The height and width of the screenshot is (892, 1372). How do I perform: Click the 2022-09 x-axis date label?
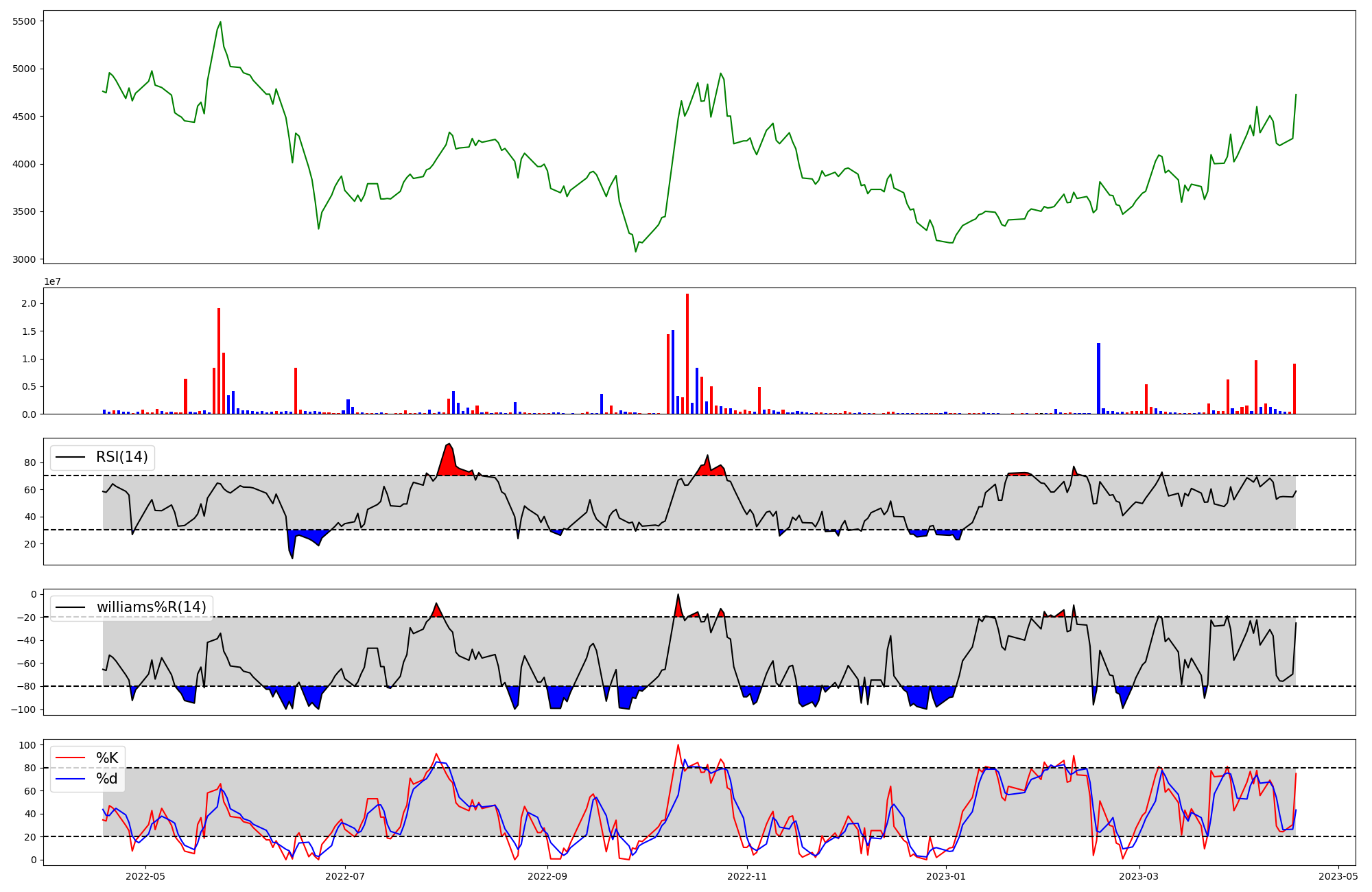547,876
